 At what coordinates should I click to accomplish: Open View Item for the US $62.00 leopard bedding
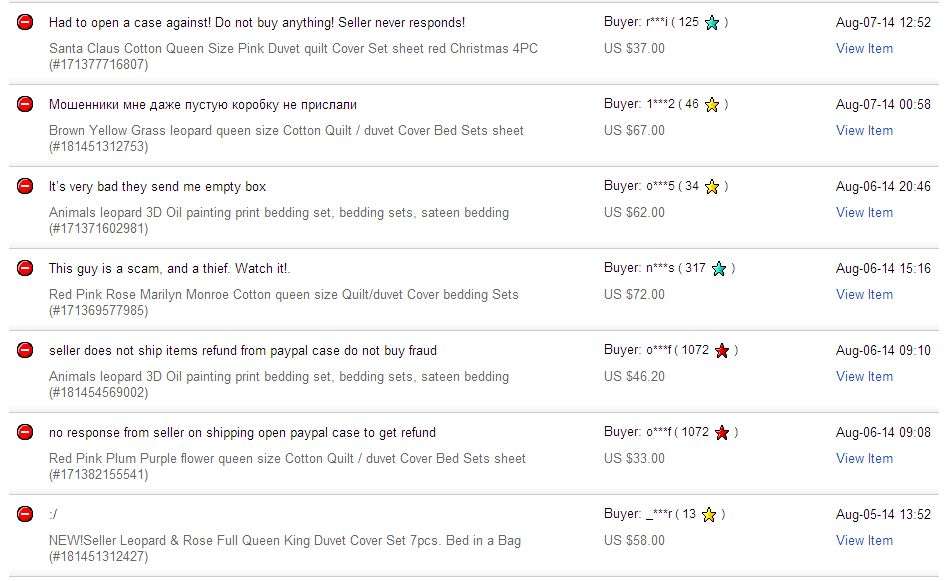click(x=864, y=212)
